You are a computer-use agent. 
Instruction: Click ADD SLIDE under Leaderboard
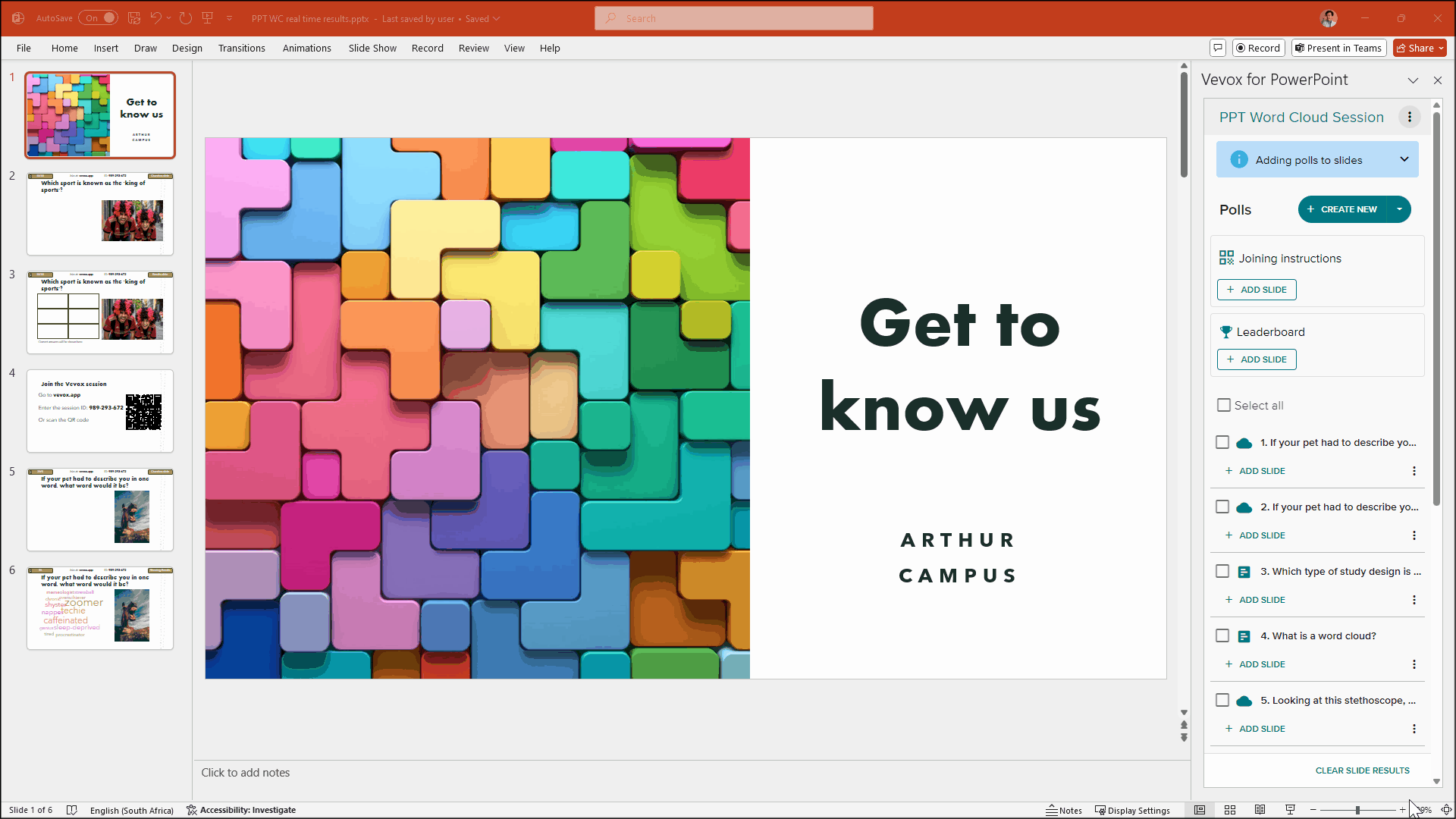pyautogui.click(x=1257, y=359)
